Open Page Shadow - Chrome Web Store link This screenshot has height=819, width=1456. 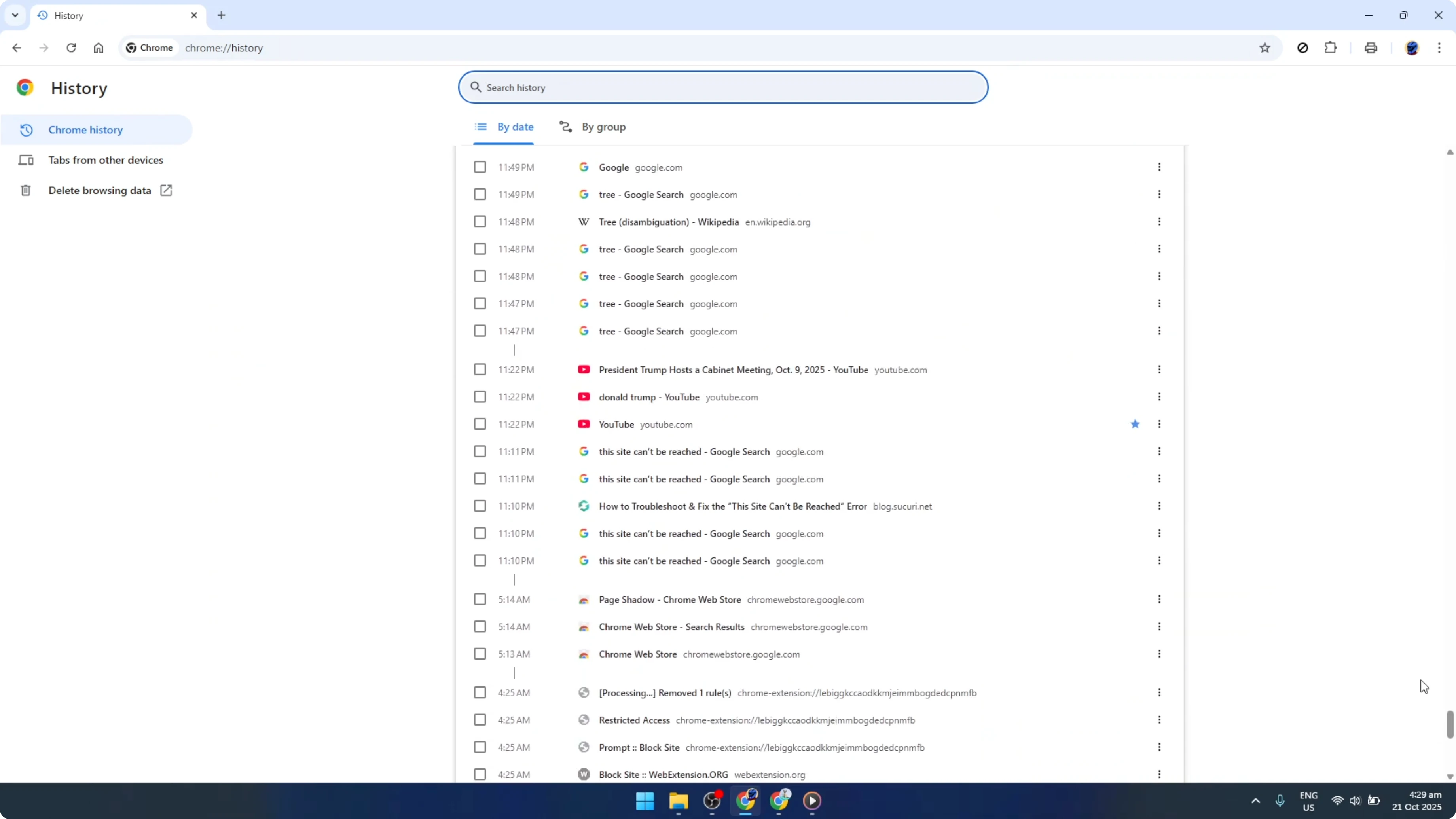[x=670, y=600]
